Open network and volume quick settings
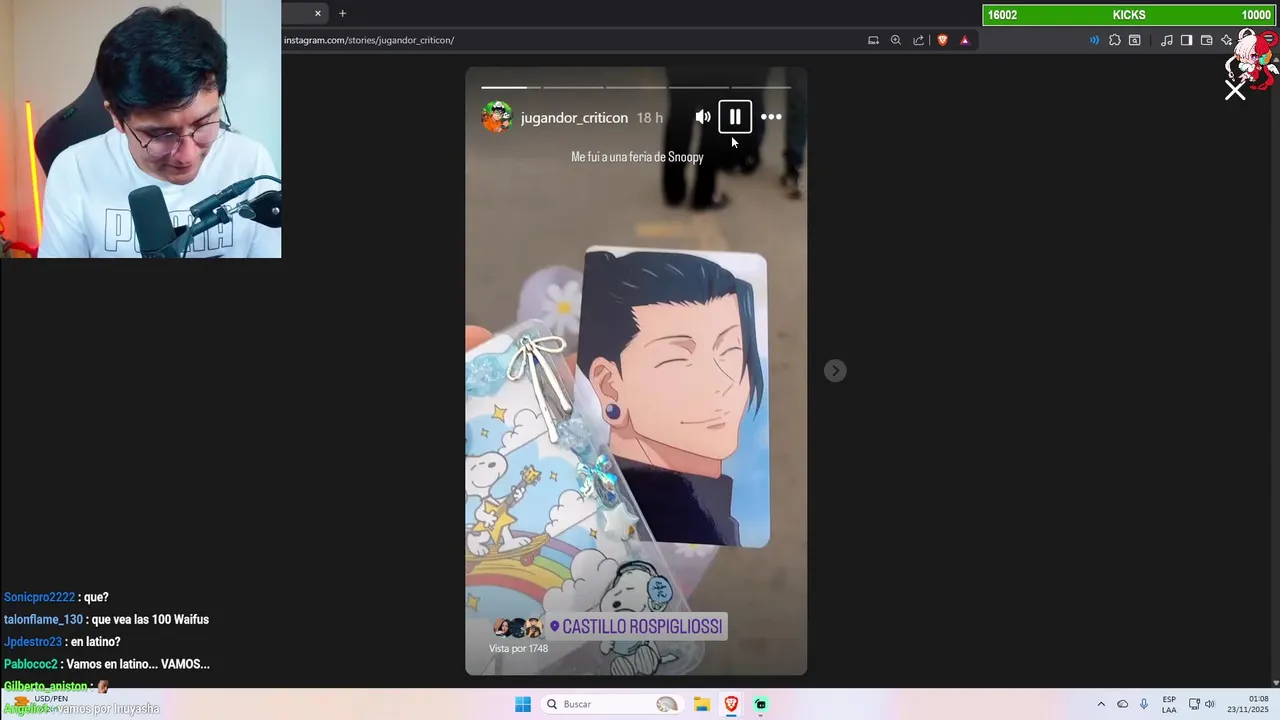1280x720 pixels. (1202, 704)
